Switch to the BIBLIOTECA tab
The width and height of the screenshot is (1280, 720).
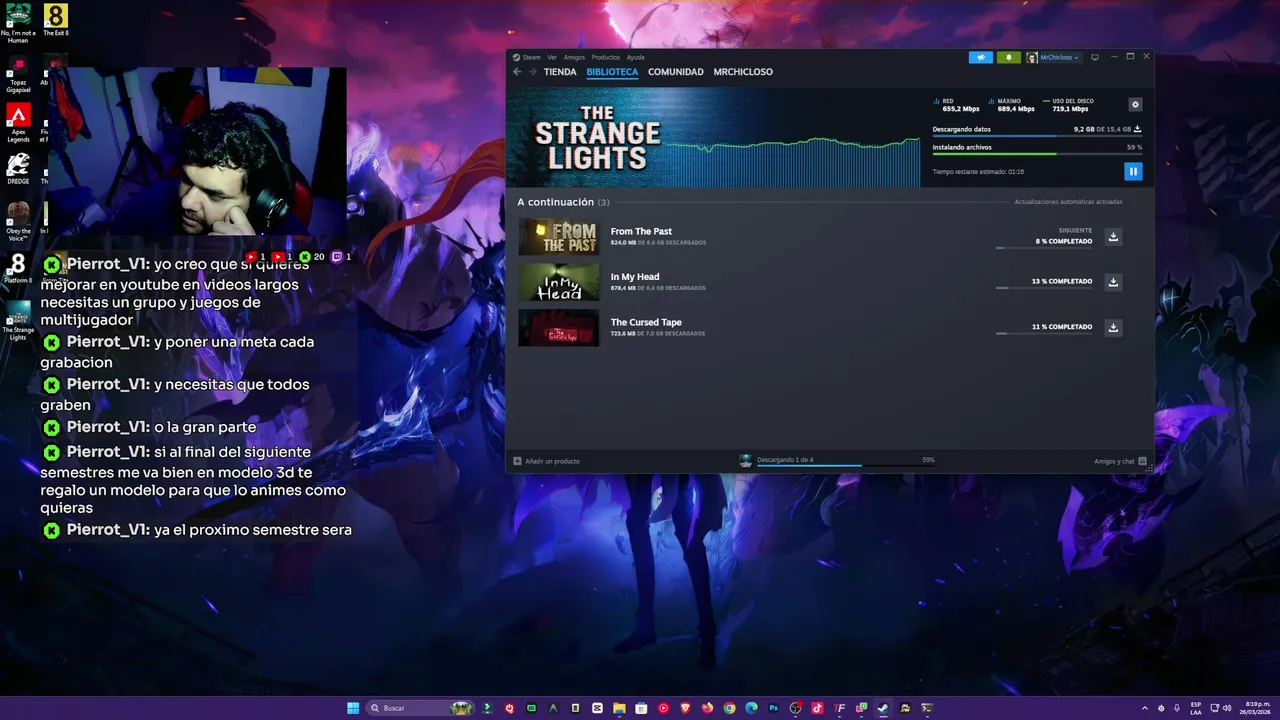[612, 72]
